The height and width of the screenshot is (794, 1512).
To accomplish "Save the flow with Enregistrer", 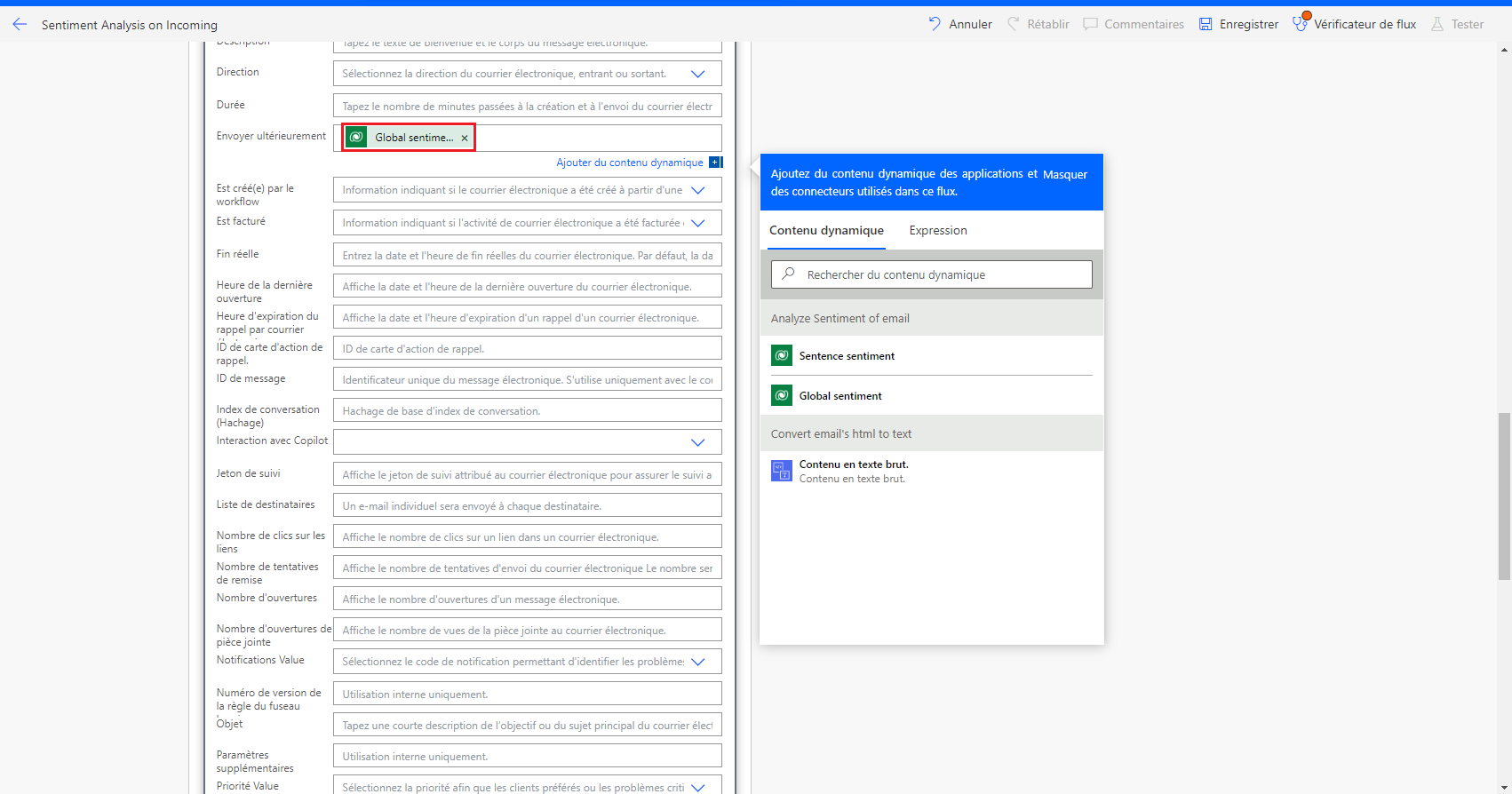I will pos(1238,24).
